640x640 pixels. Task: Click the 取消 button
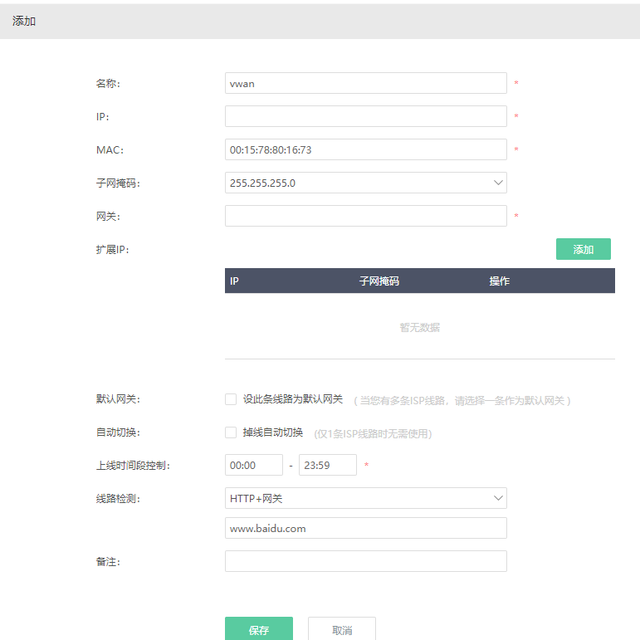342,629
